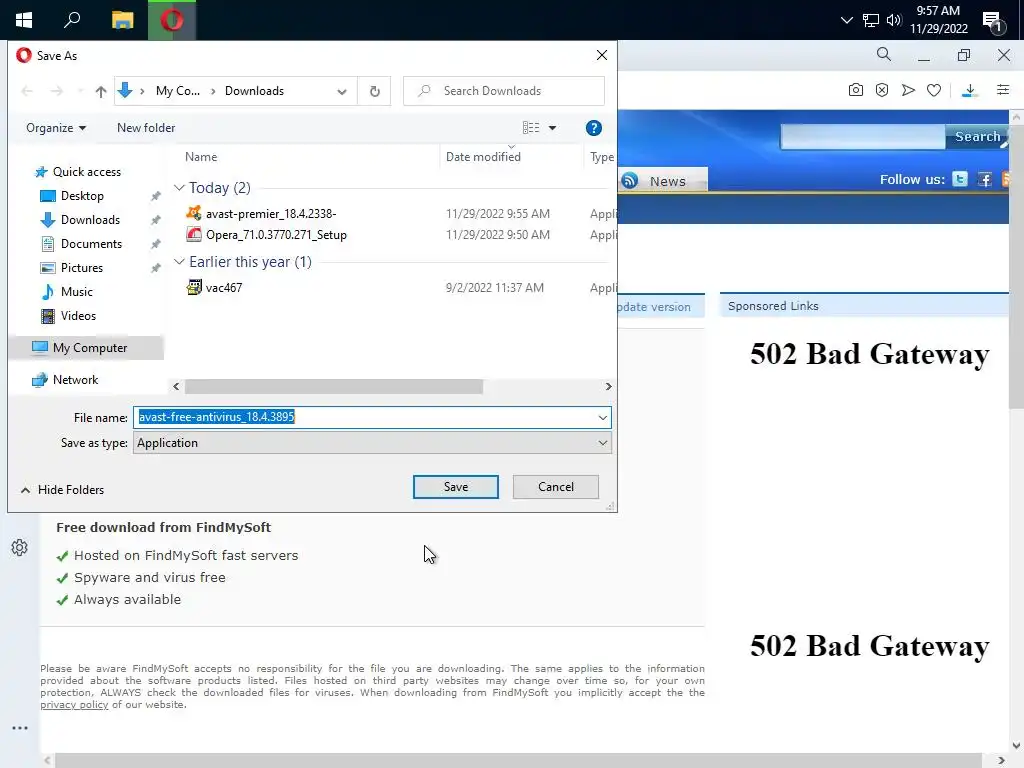
Task: Sort by Date modified column header
Action: click(x=483, y=157)
